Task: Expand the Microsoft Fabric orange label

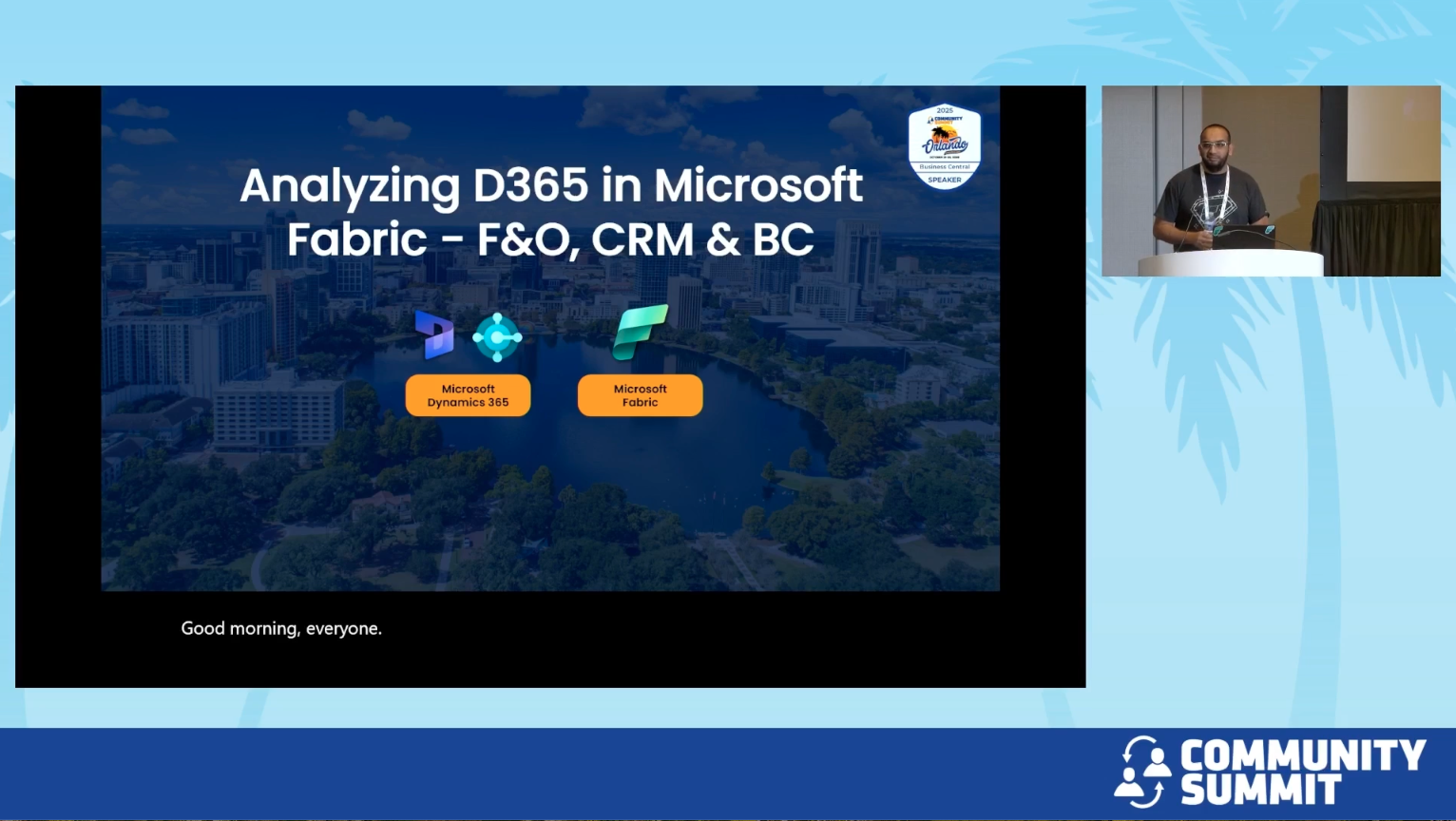Action: [x=640, y=395]
